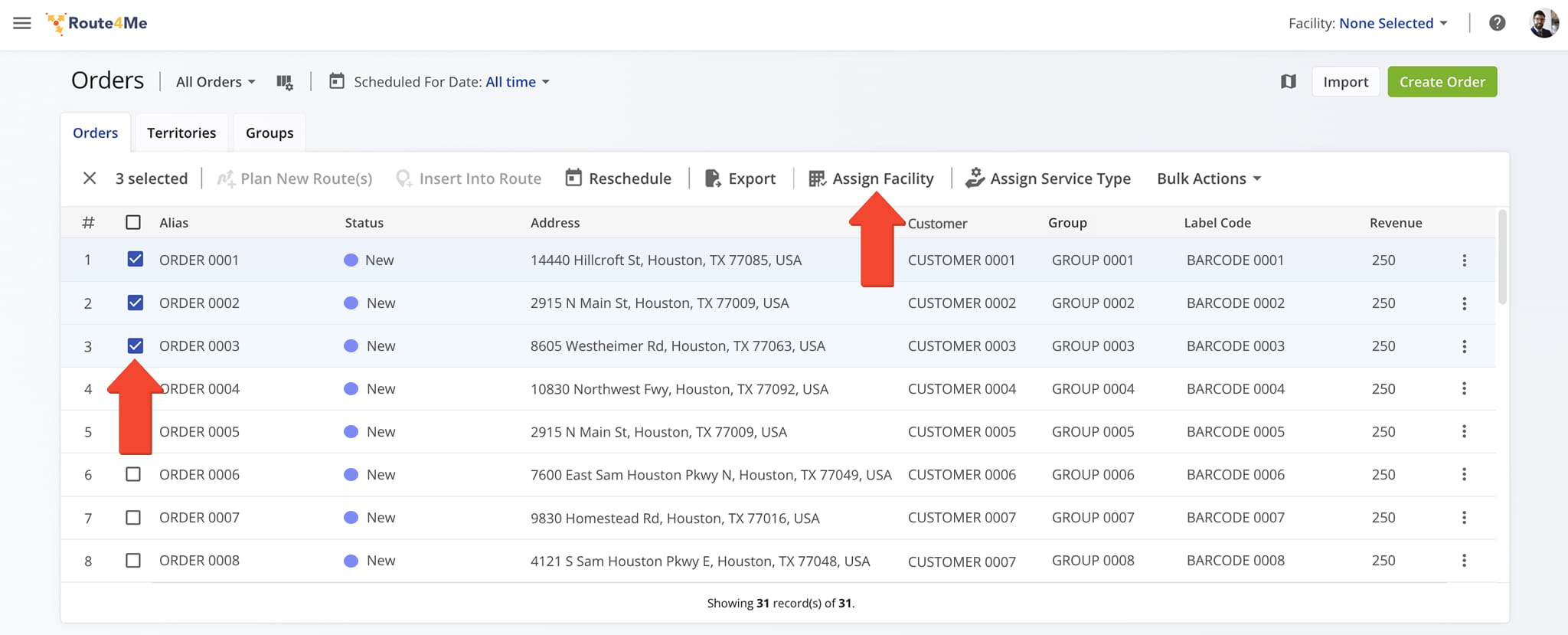Sort by the Alias column header

tap(174, 223)
